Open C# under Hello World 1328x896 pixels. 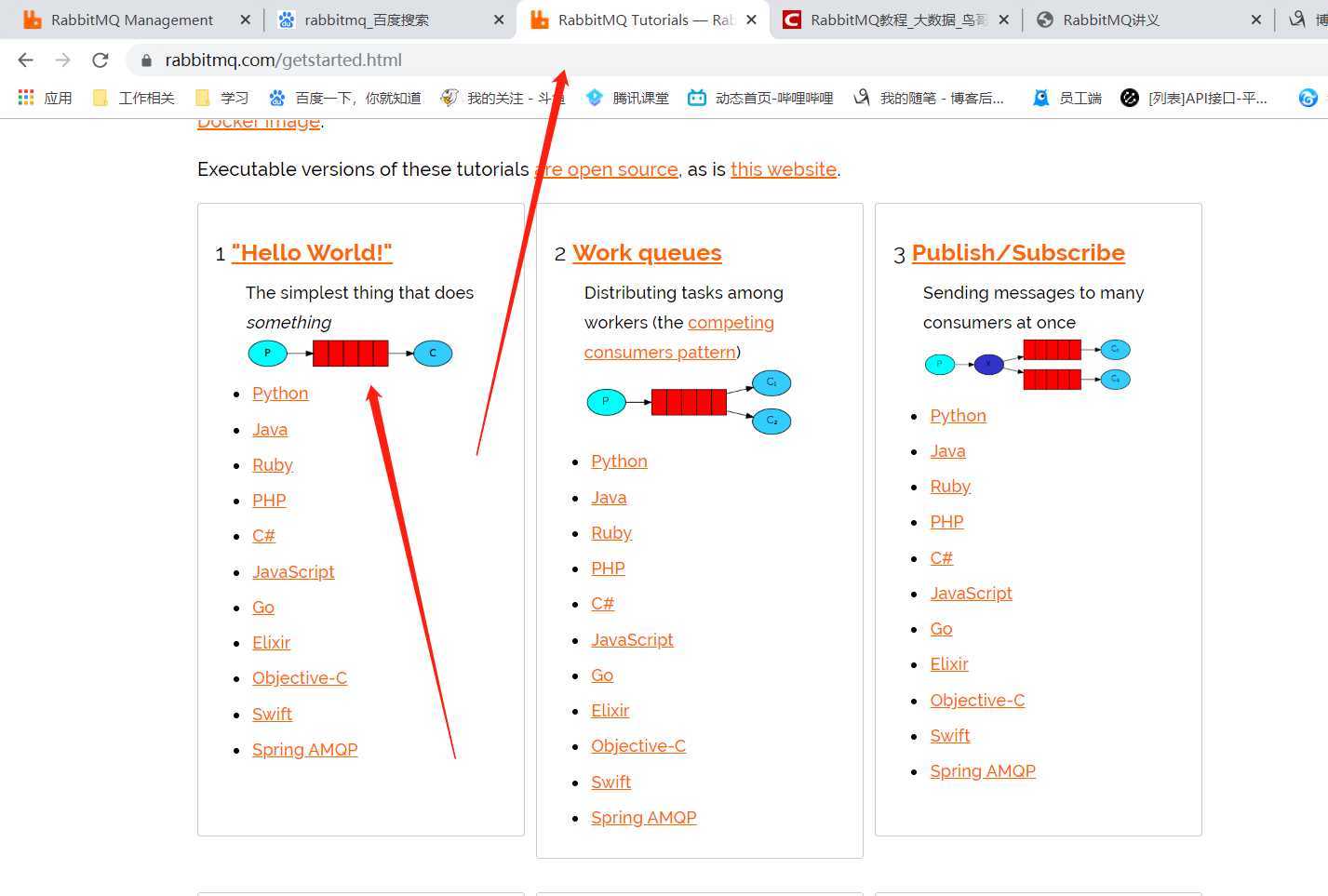pos(263,536)
